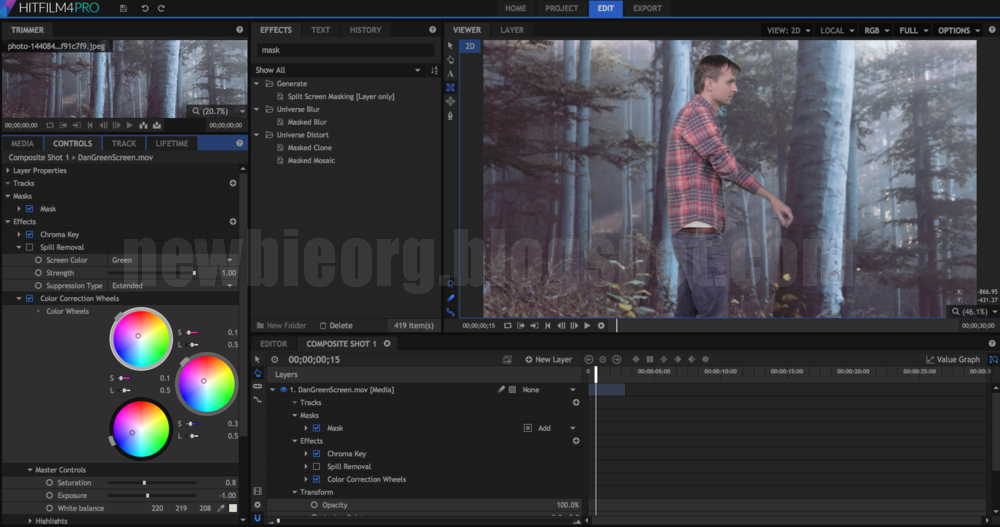Image resolution: width=1000 pixels, height=527 pixels.
Task: Select the timeline selection arrow tool
Action: pyautogui.click(x=258, y=360)
